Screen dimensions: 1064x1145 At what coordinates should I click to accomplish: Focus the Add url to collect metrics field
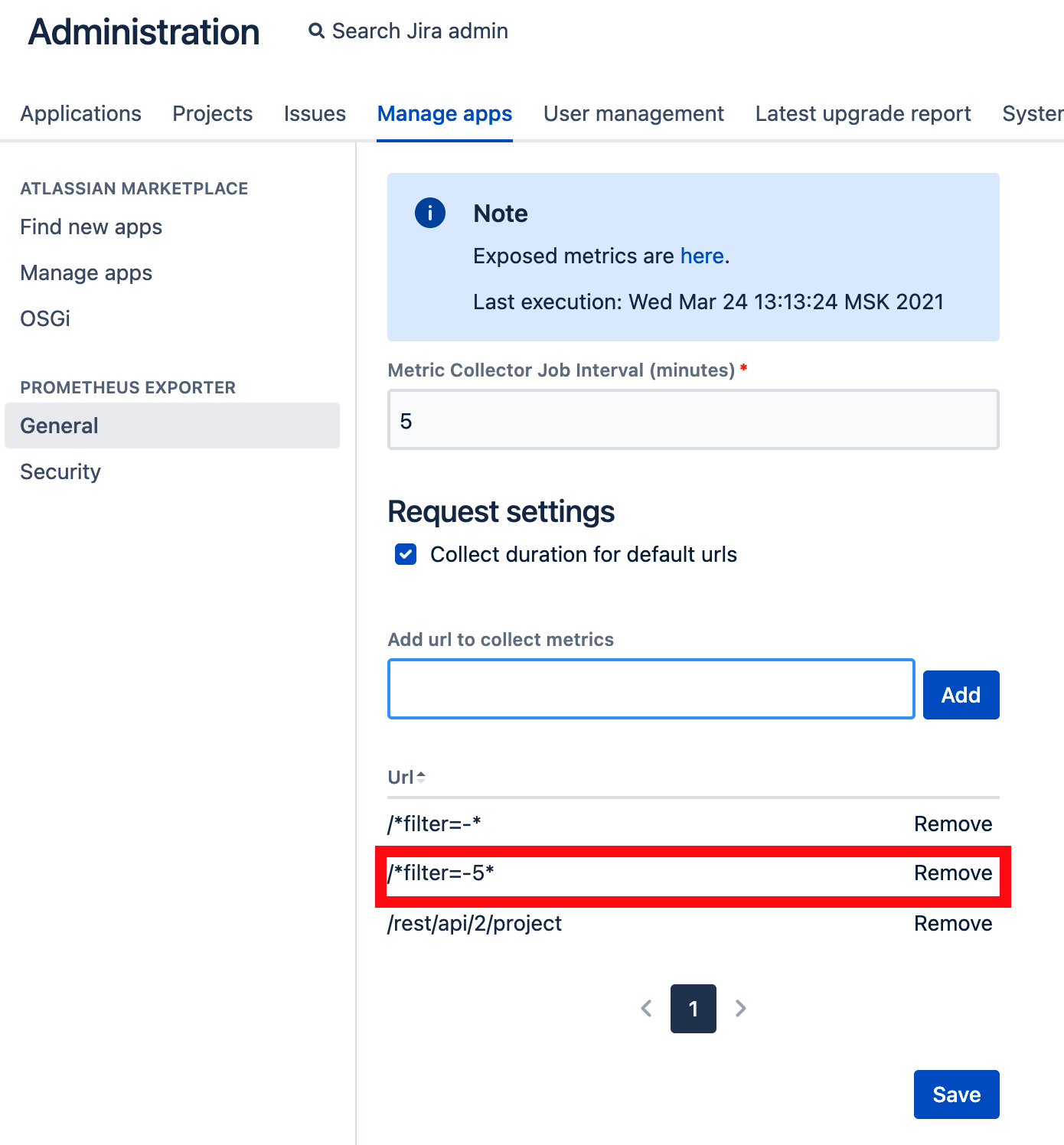(651, 689)
